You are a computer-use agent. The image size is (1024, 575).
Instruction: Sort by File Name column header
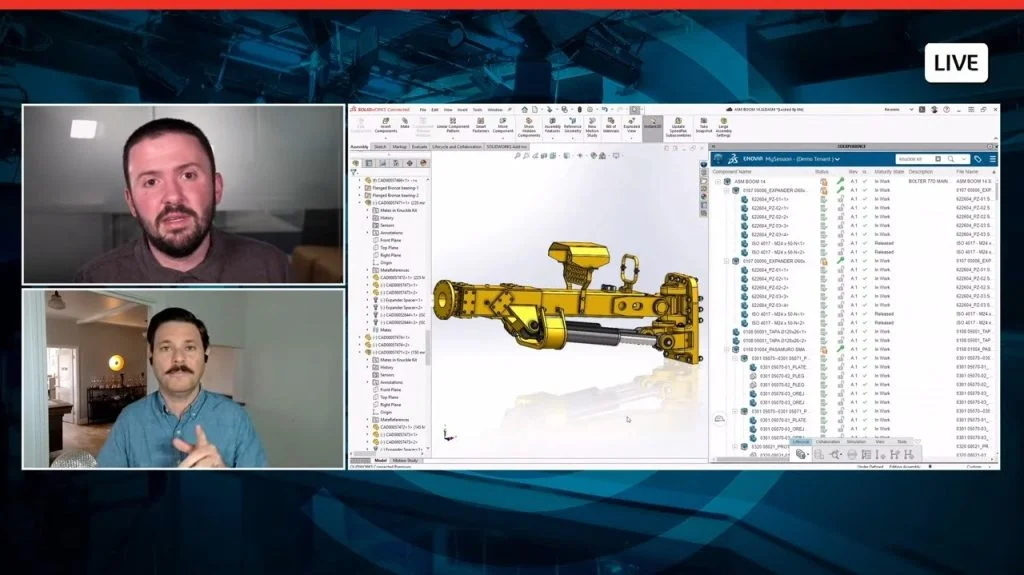pos(967,172)
